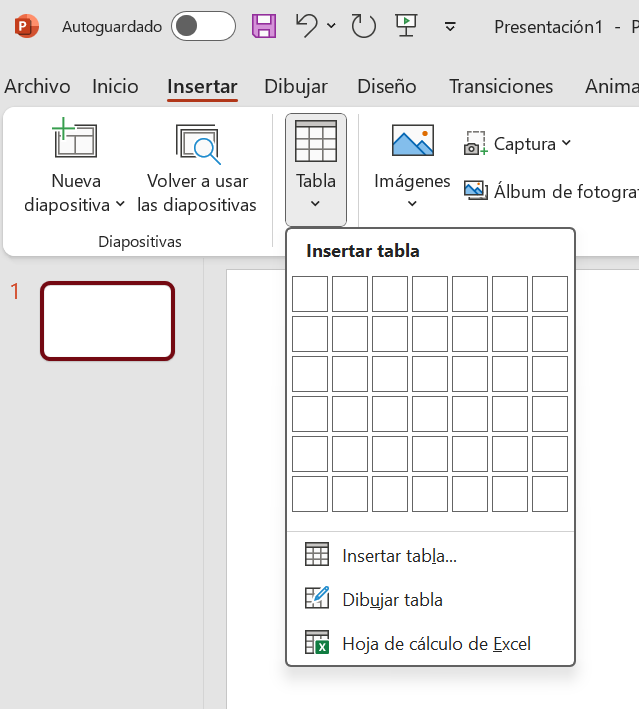The height and width of the screenshot is (709, 639).
Task: Select Hoja de cálculo de Excel
Action: pos(436,644)
